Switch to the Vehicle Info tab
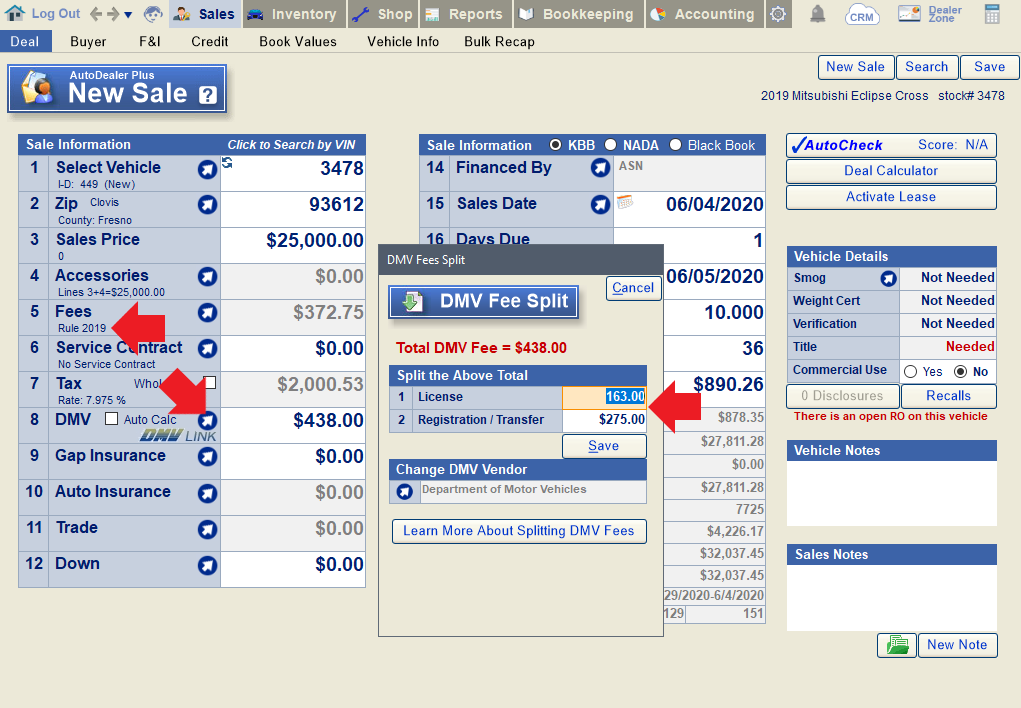 (x=403, y=42)
